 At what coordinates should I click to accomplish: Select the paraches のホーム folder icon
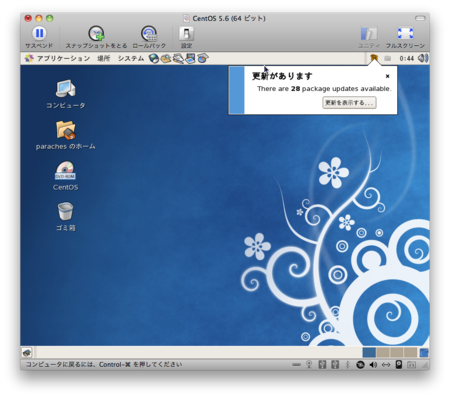coord(66,135)
